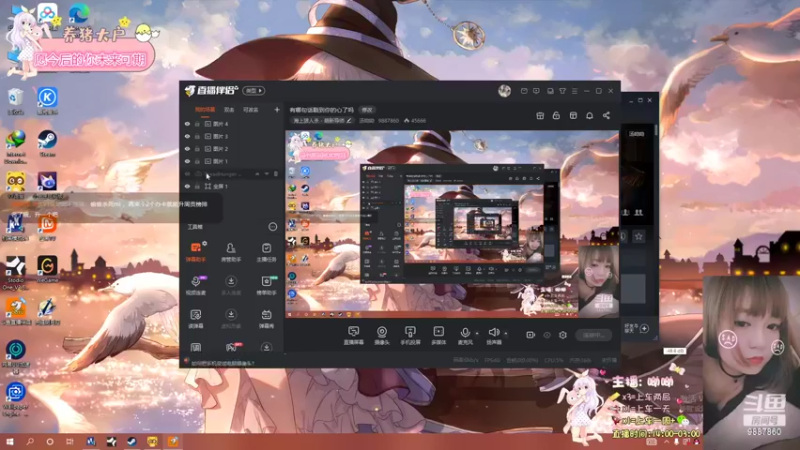Click the notification bell icon

point(589,116)
